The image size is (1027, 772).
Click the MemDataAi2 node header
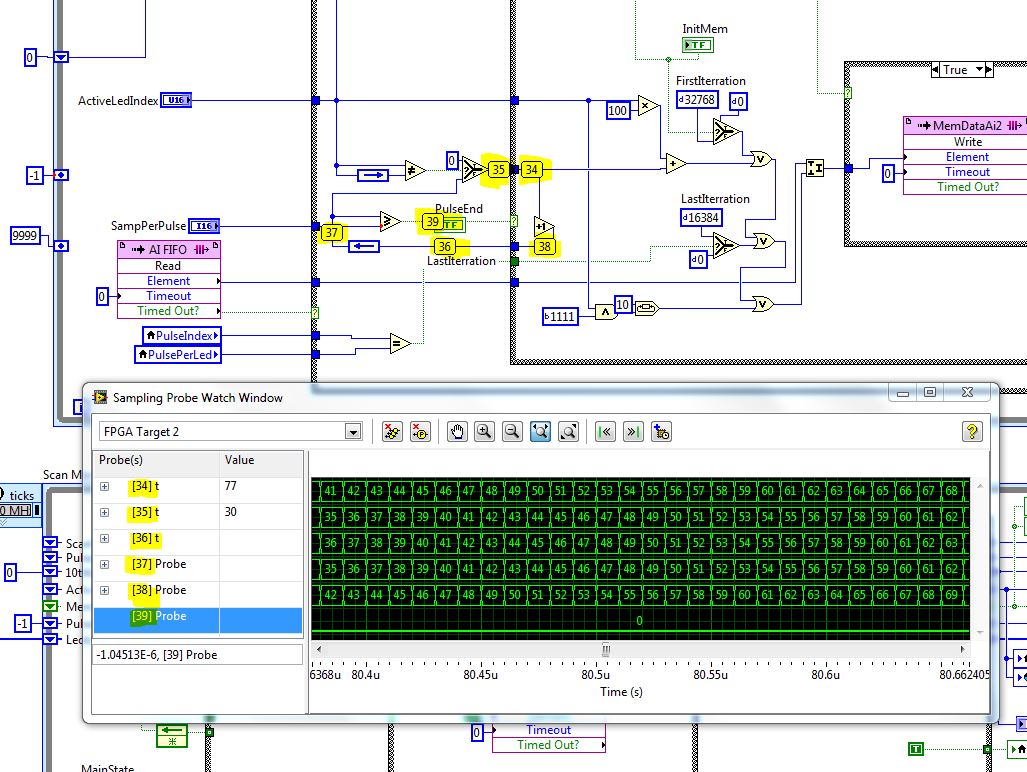[967, 126]
